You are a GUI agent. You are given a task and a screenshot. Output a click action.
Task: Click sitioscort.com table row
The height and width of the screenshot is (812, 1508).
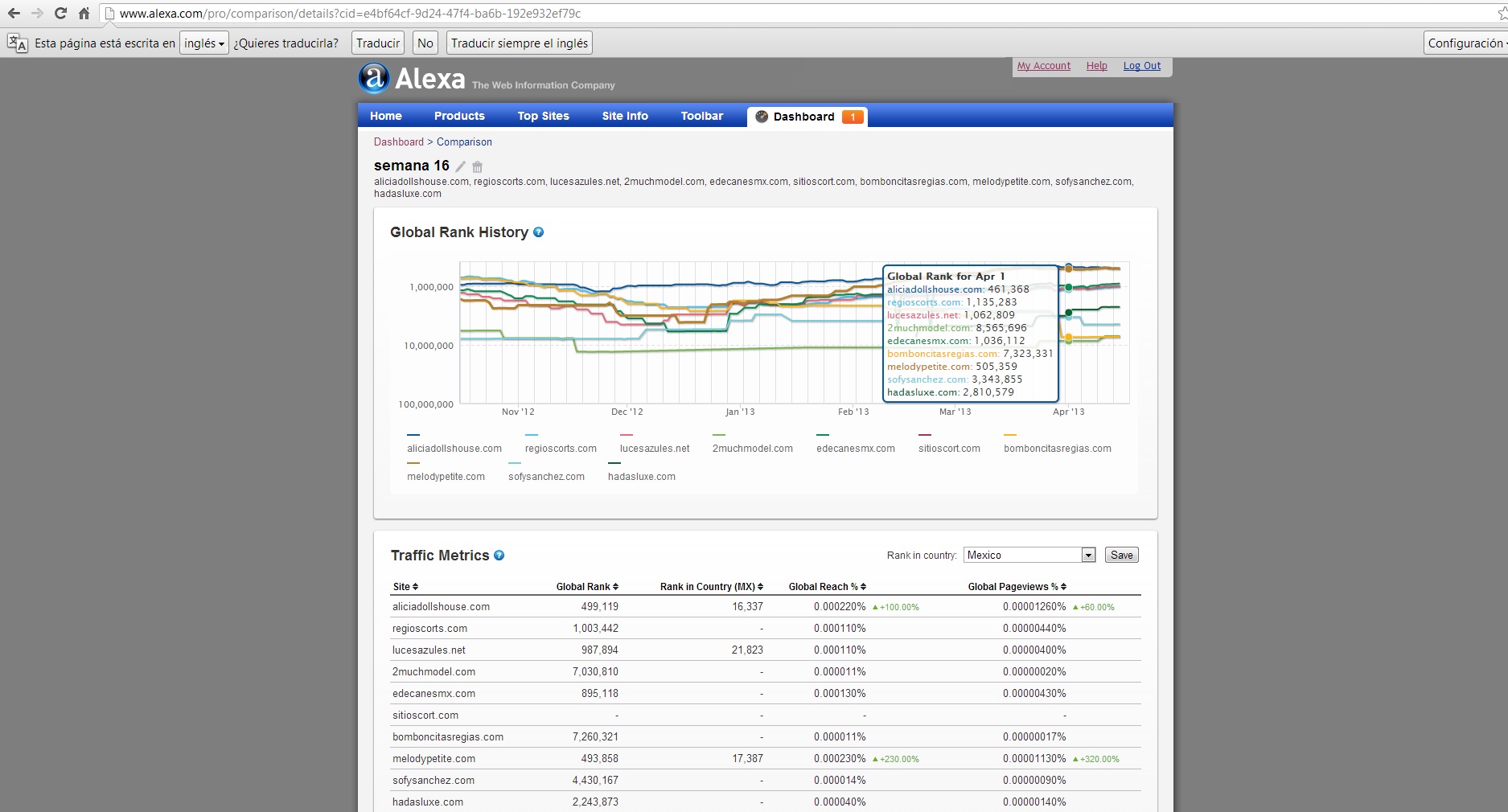(766, 716)
